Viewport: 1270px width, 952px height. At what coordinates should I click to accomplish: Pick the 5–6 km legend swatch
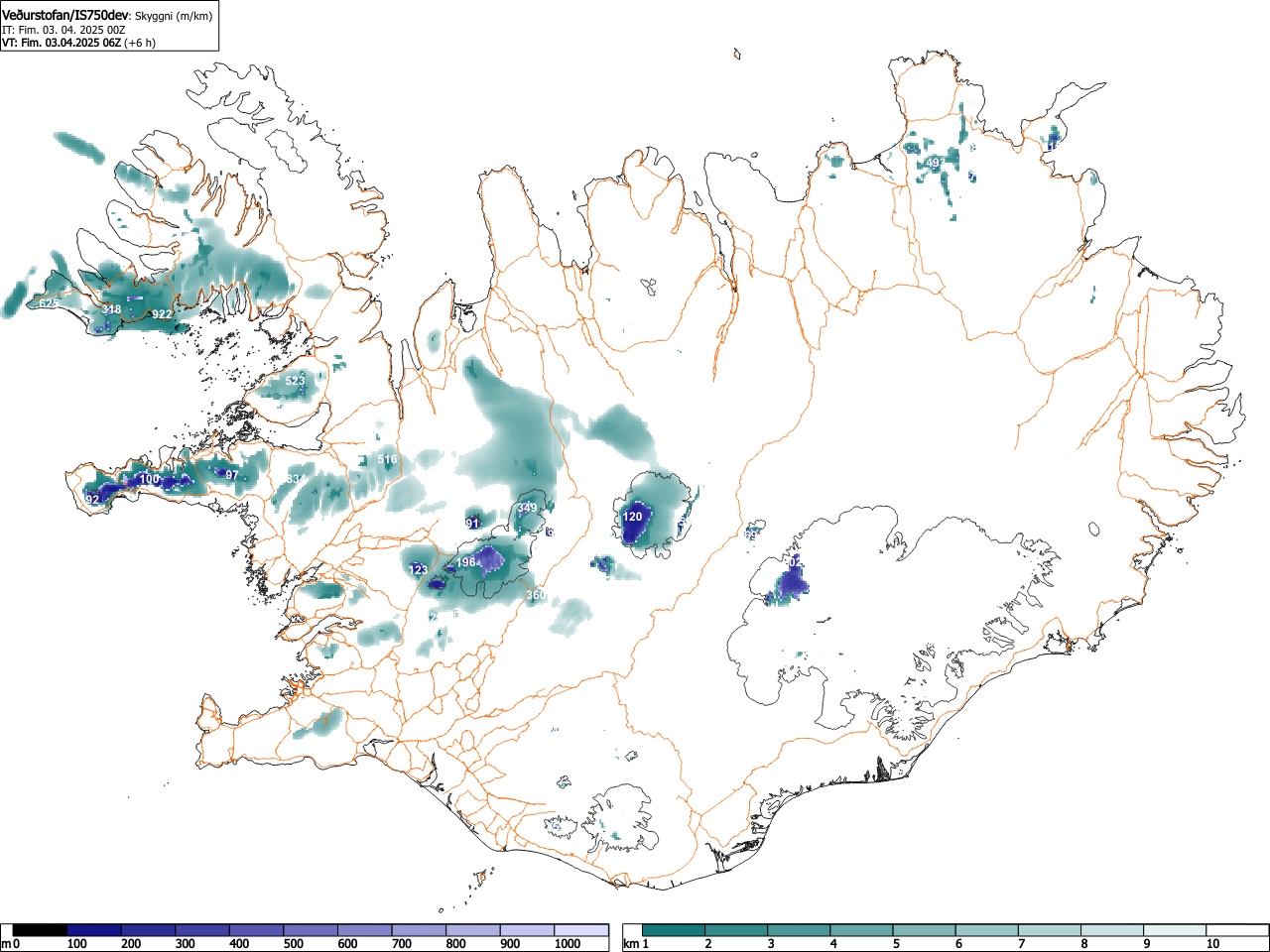(x=924, y=930)
